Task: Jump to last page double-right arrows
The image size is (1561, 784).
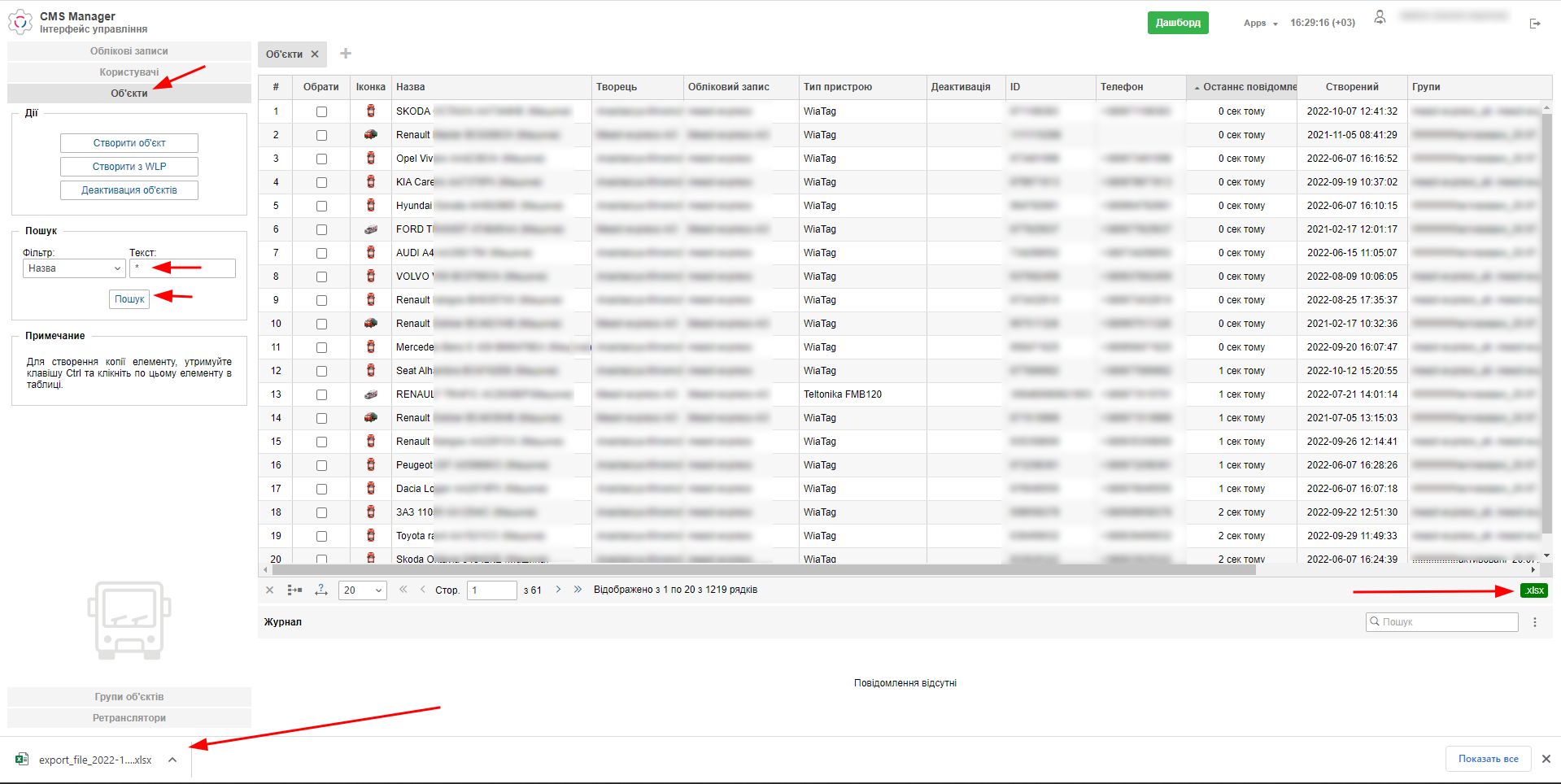Action: pos(578,590)
